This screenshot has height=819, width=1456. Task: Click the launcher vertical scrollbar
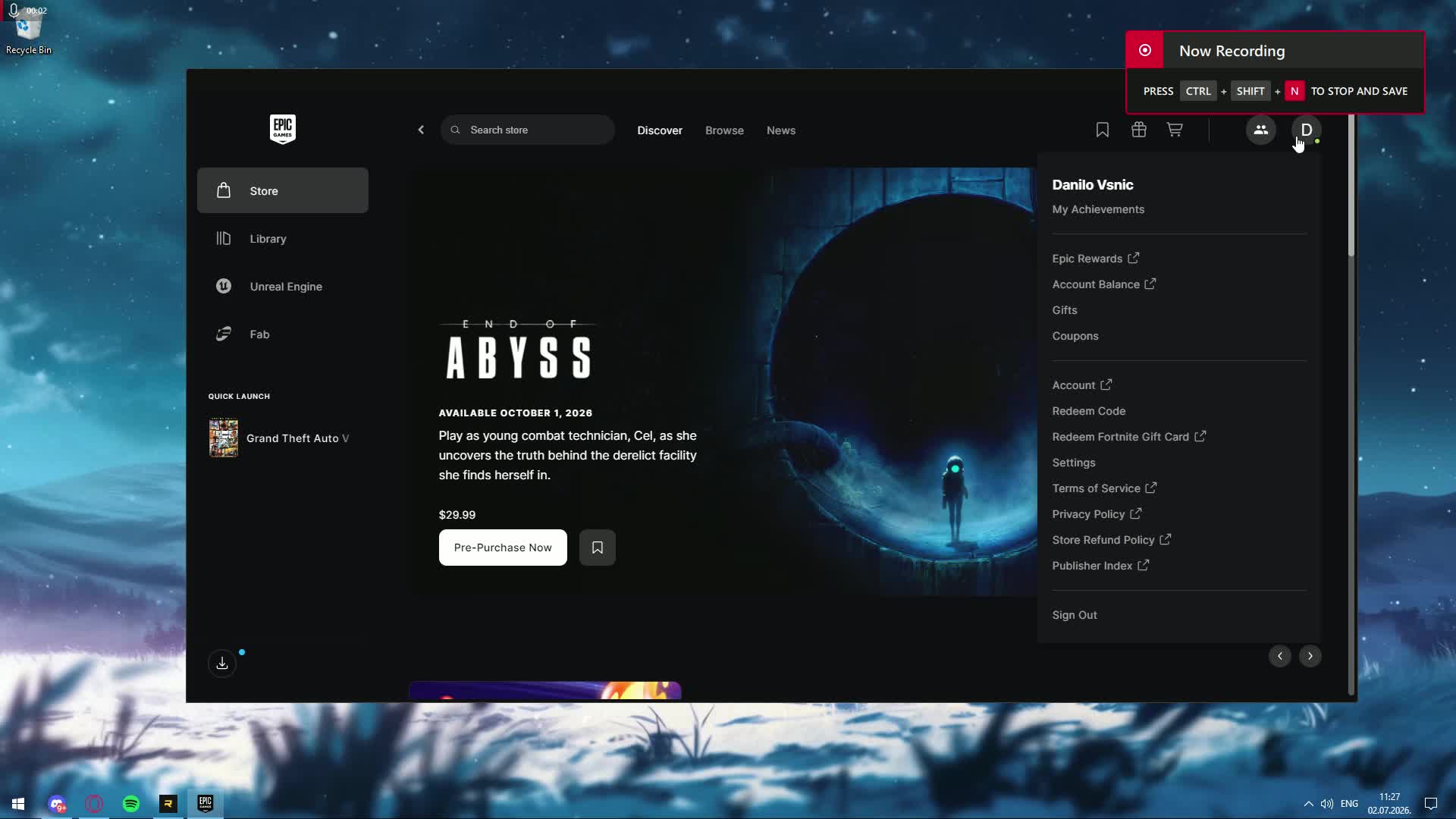pos(1351,186)
